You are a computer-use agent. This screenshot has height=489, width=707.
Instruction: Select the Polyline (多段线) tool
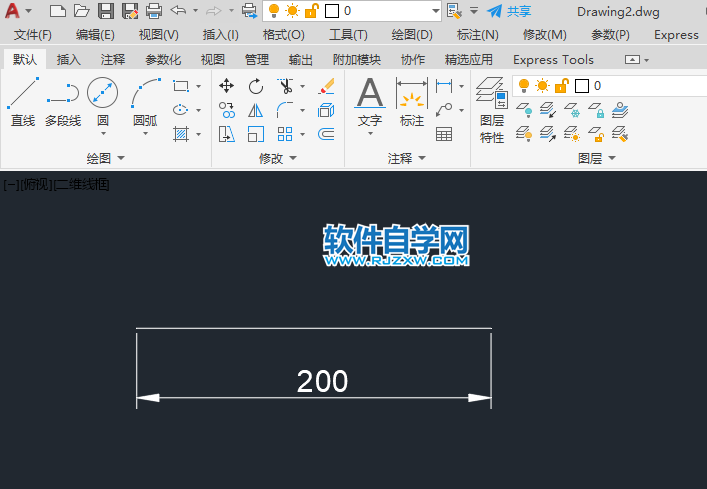point(63,101)
